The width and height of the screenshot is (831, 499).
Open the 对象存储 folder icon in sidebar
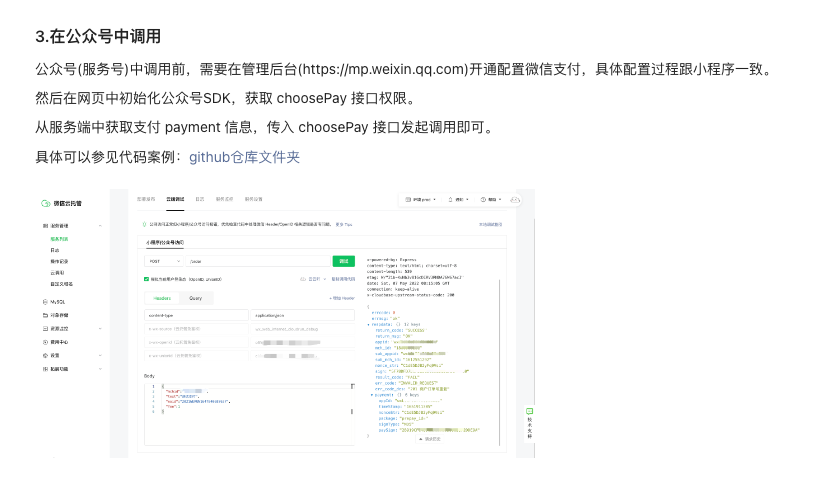click(45, 315)
